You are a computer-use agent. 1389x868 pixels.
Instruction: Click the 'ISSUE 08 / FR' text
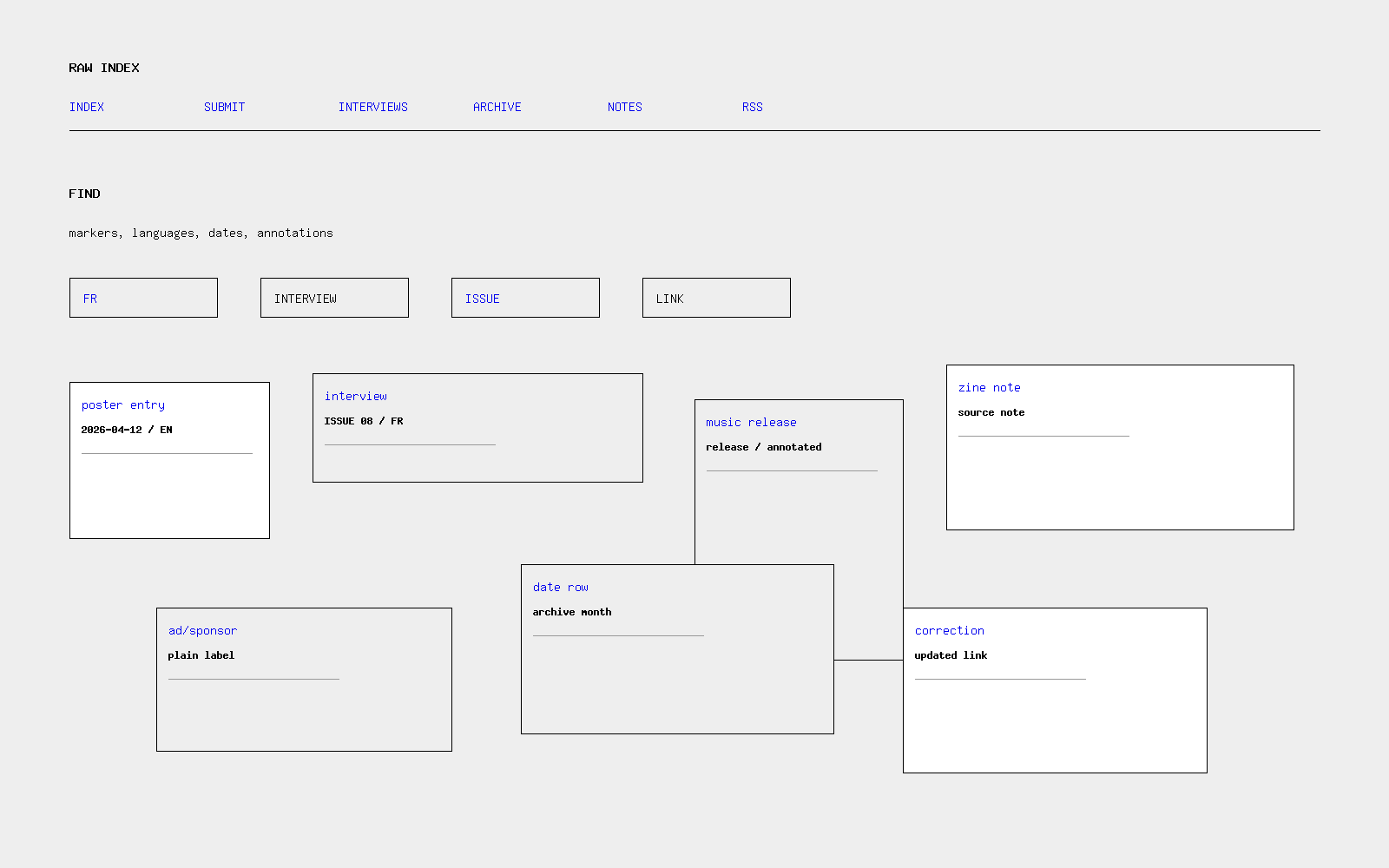(x=364, y=421)
